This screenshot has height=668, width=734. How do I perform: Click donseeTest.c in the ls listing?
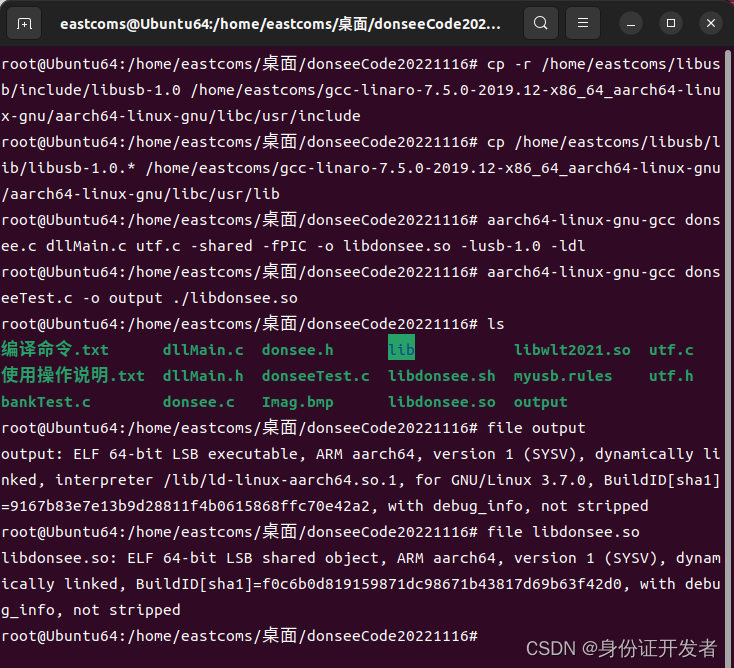316,376
